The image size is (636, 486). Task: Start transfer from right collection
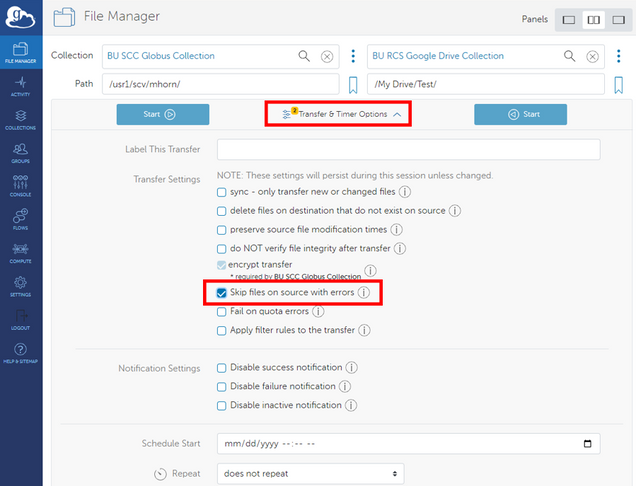click(520, 114)
